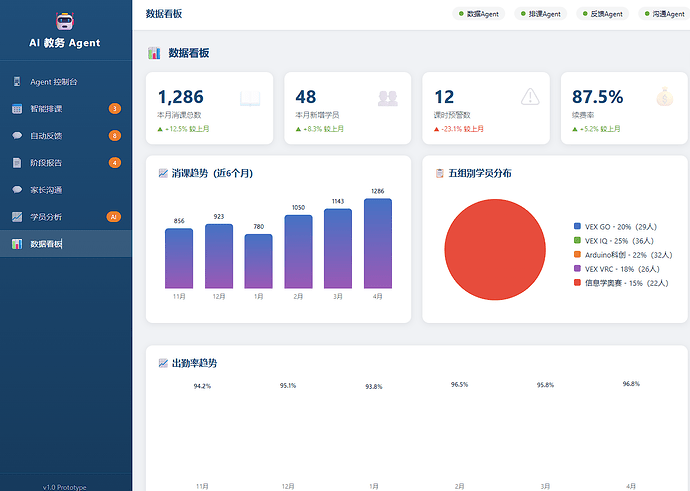Viewport: 690px width, 491px height.
Task: Click the 沟通Agent status pill
Action: [x=664, y=14]
